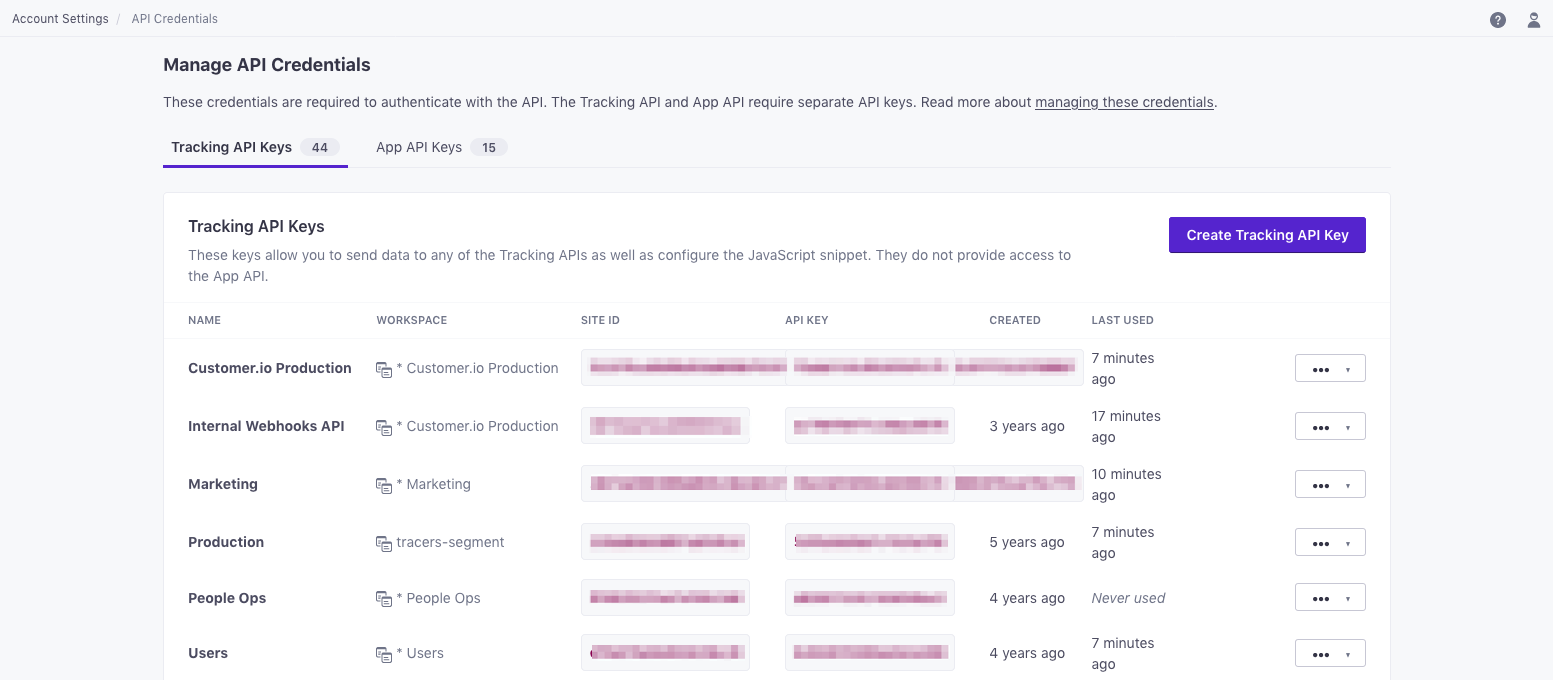
Task: Click the masked API key for Production
Action: click(x=869, y=541)
